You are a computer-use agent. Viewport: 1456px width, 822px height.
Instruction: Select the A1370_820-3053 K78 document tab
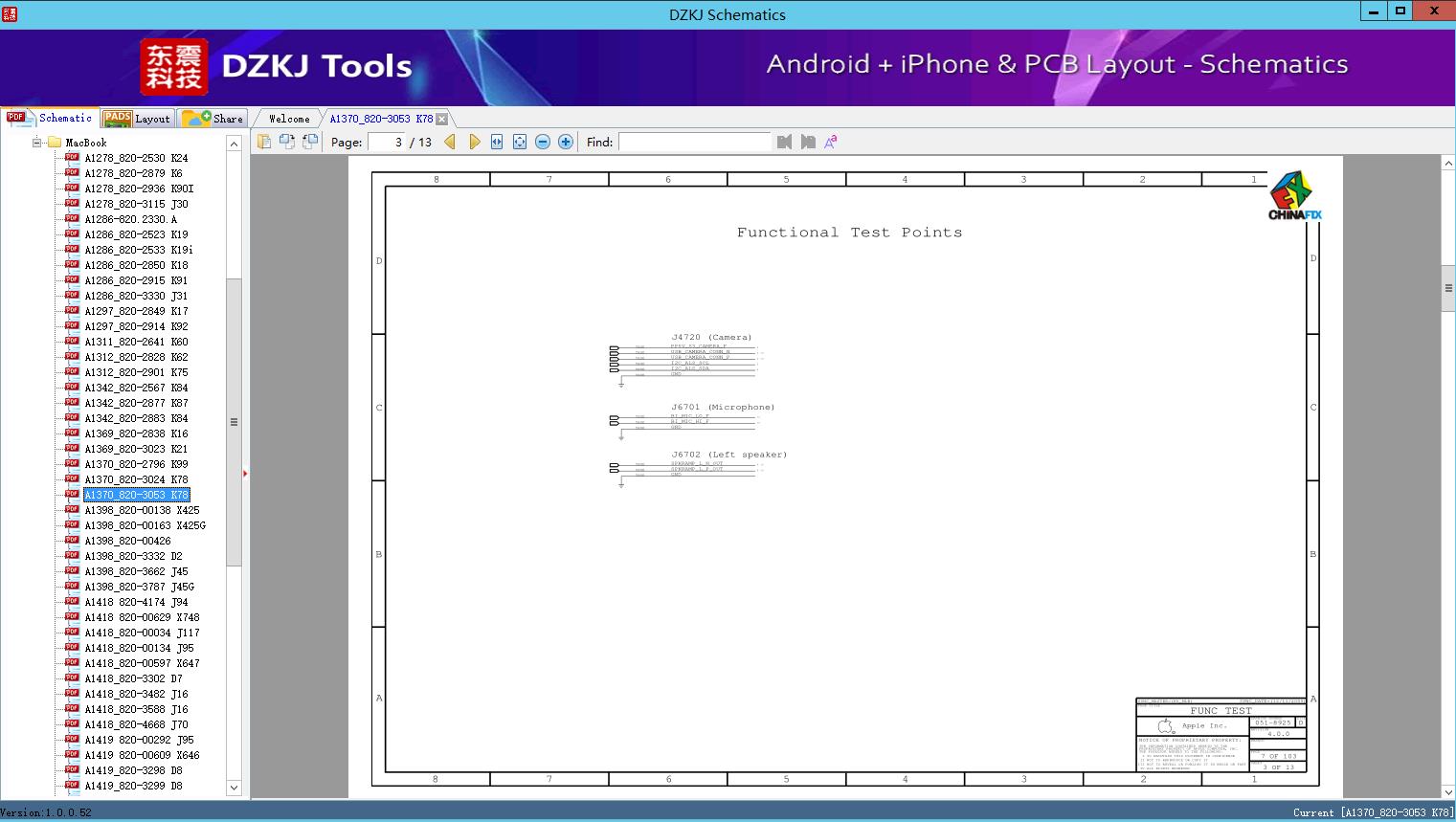[381, 119]
